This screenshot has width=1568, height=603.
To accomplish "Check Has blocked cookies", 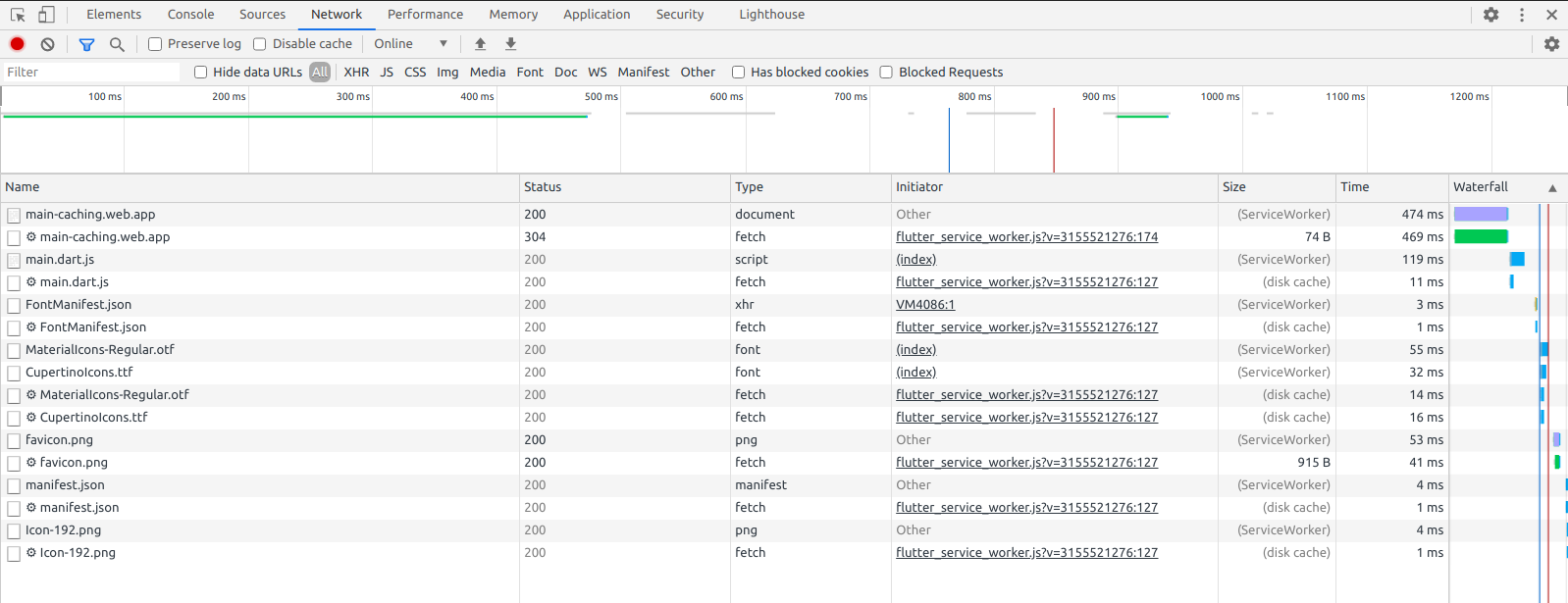I will point(738,73).
